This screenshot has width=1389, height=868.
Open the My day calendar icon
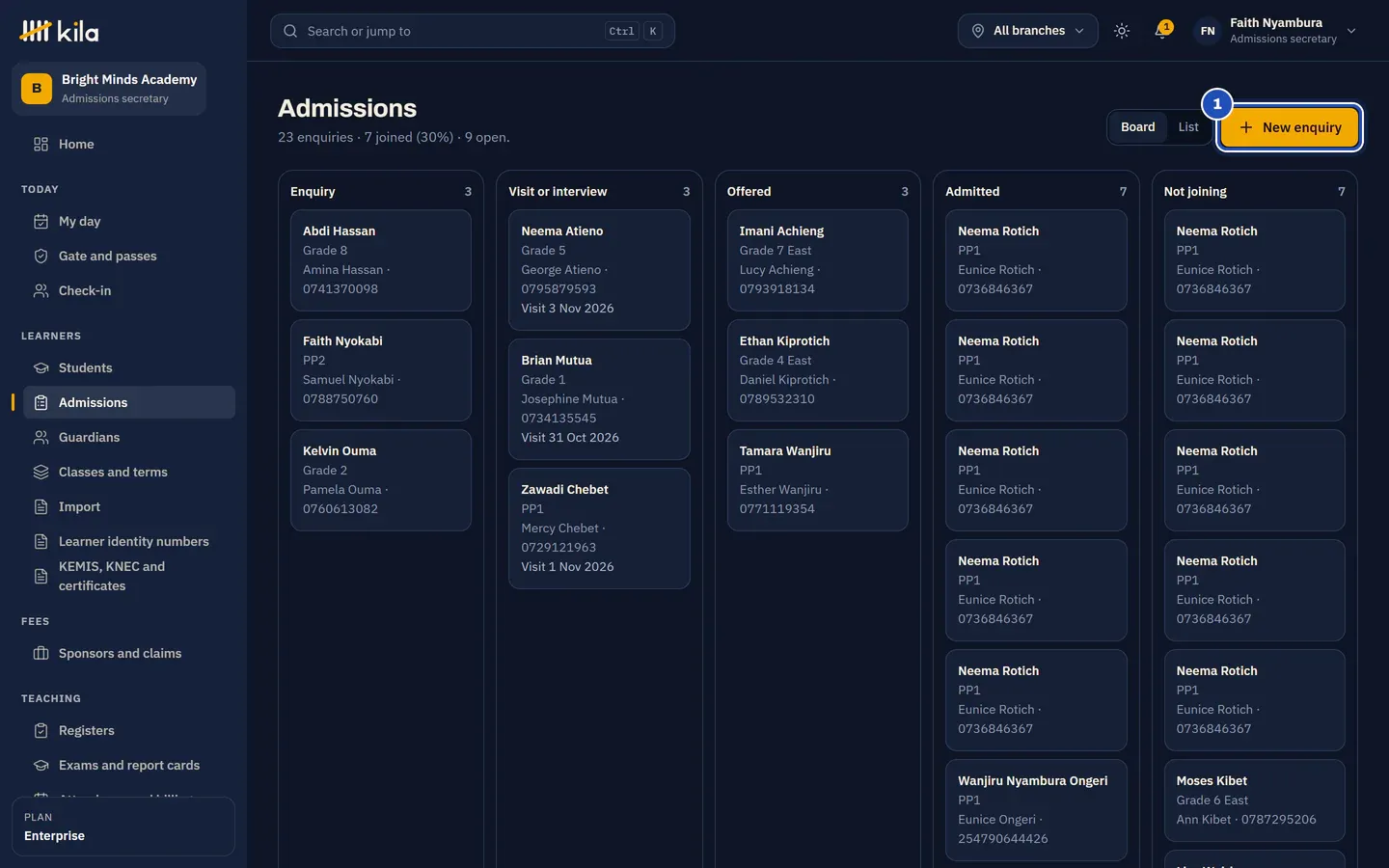click(41, 221)
